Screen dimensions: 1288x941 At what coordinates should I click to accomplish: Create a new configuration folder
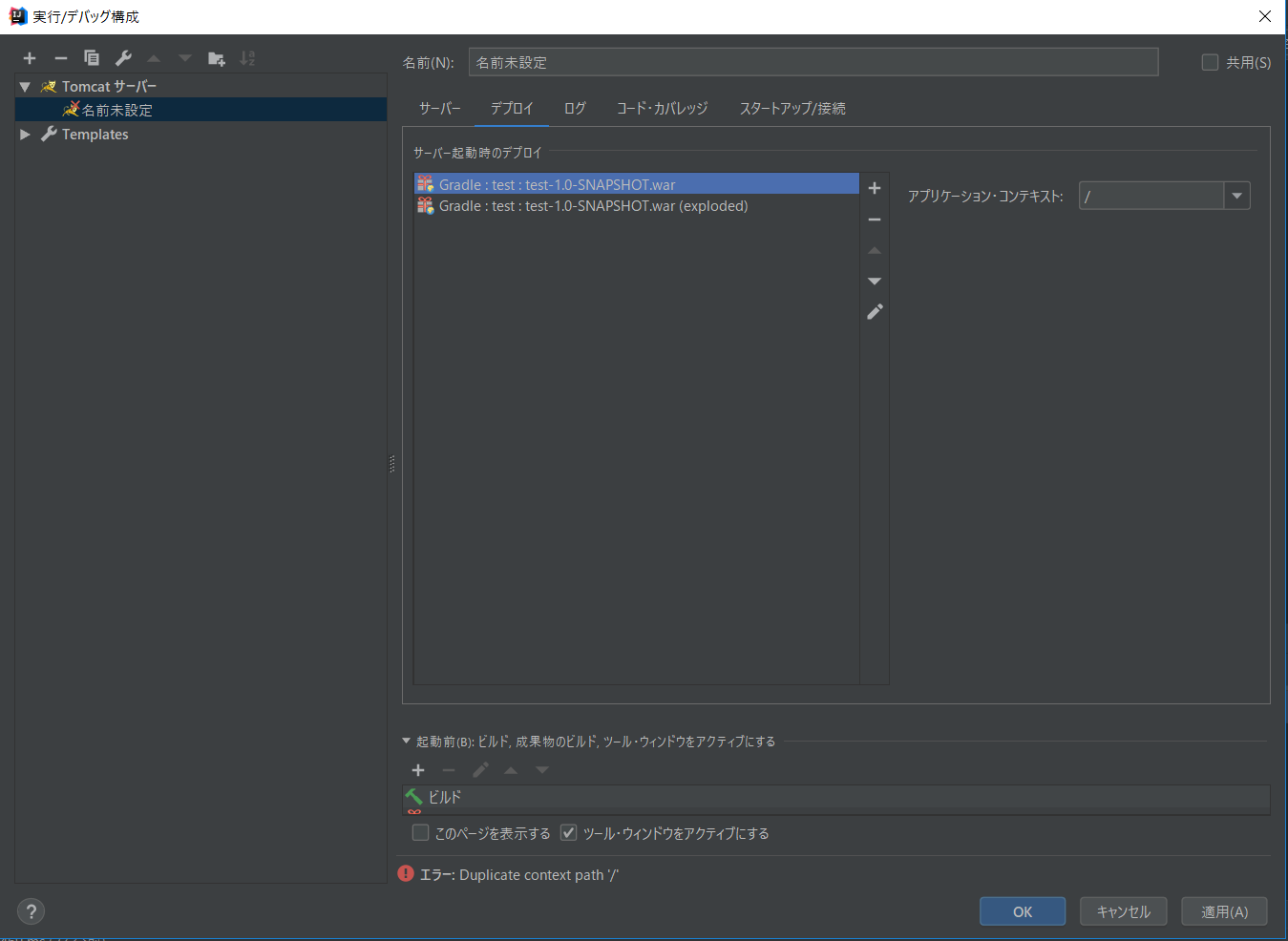click(x=216, y=58)
